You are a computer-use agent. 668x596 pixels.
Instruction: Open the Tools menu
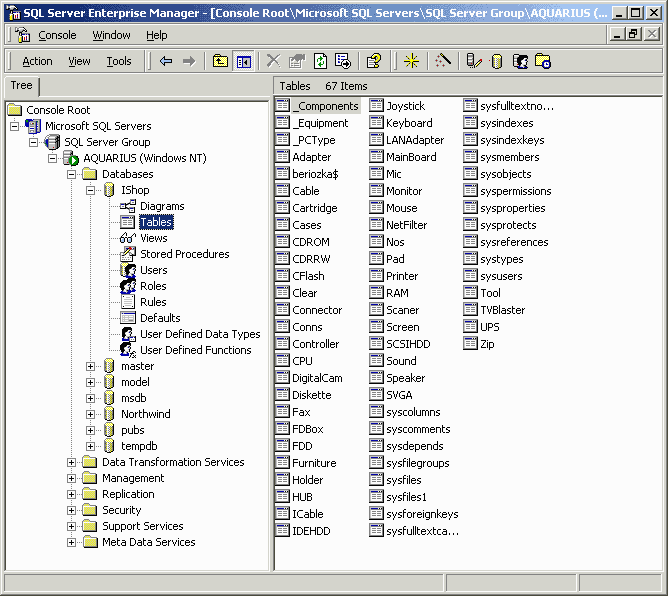click(x=119, y=61)
